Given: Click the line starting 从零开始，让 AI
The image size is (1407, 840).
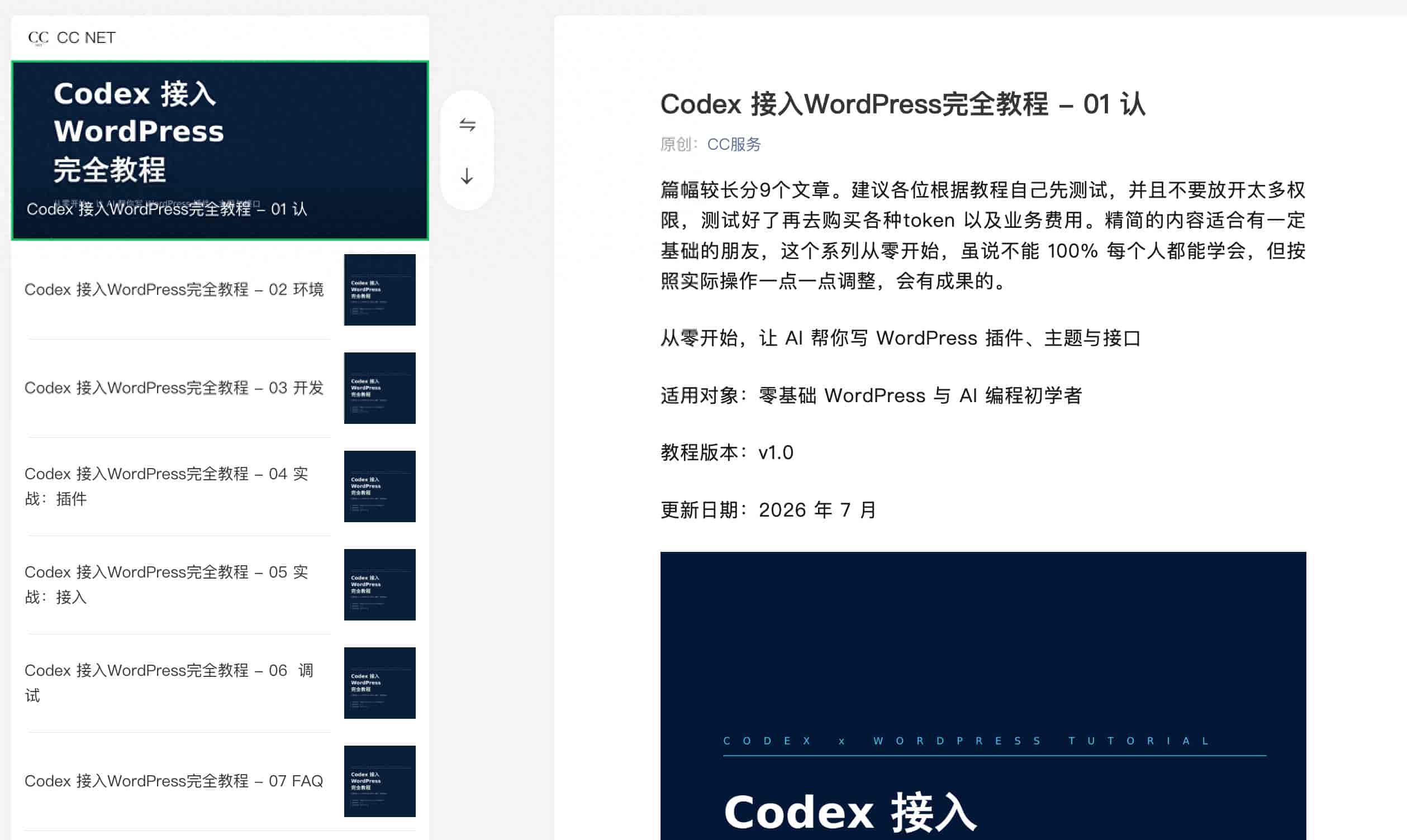Looking at the screenshot, I should point(900,338).
